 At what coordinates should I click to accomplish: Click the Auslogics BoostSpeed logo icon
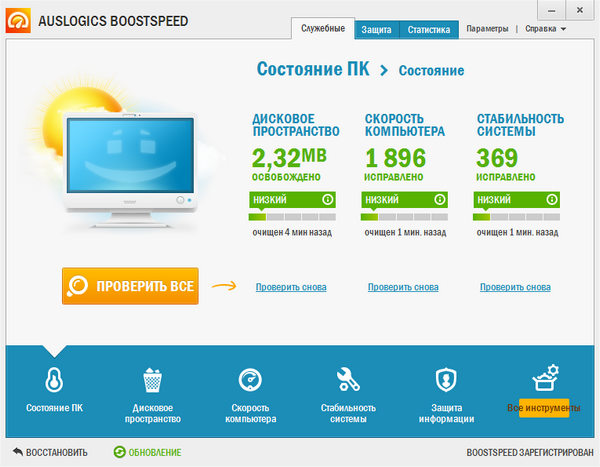18,21
